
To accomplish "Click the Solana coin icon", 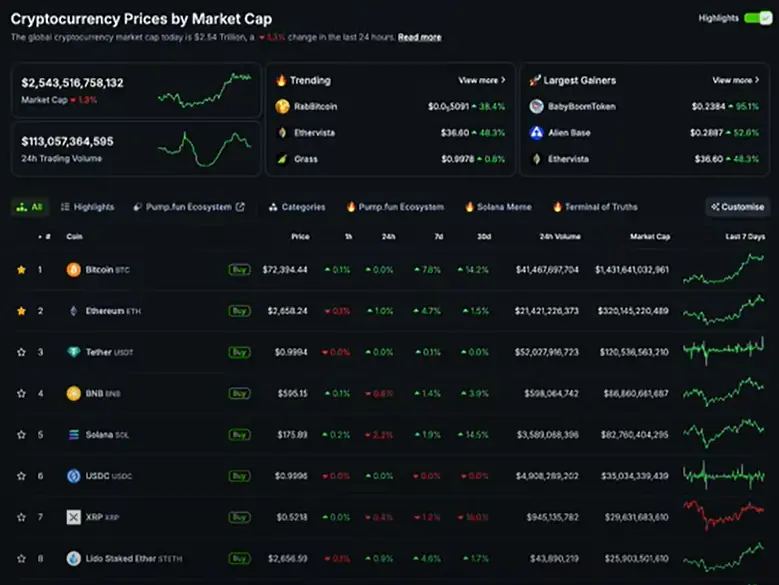I will click(74, 435).
